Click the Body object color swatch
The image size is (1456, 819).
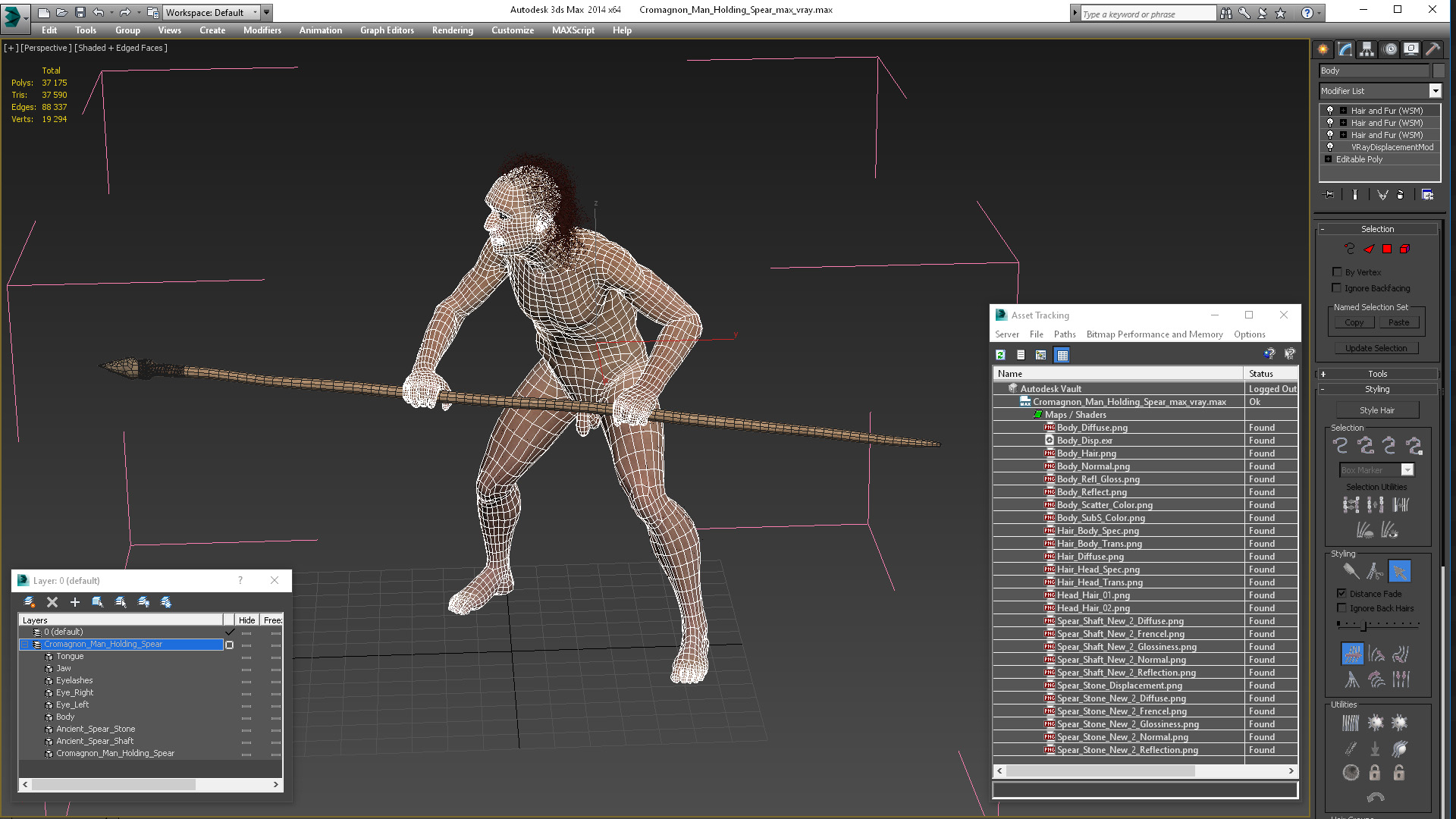point(1439,71)
